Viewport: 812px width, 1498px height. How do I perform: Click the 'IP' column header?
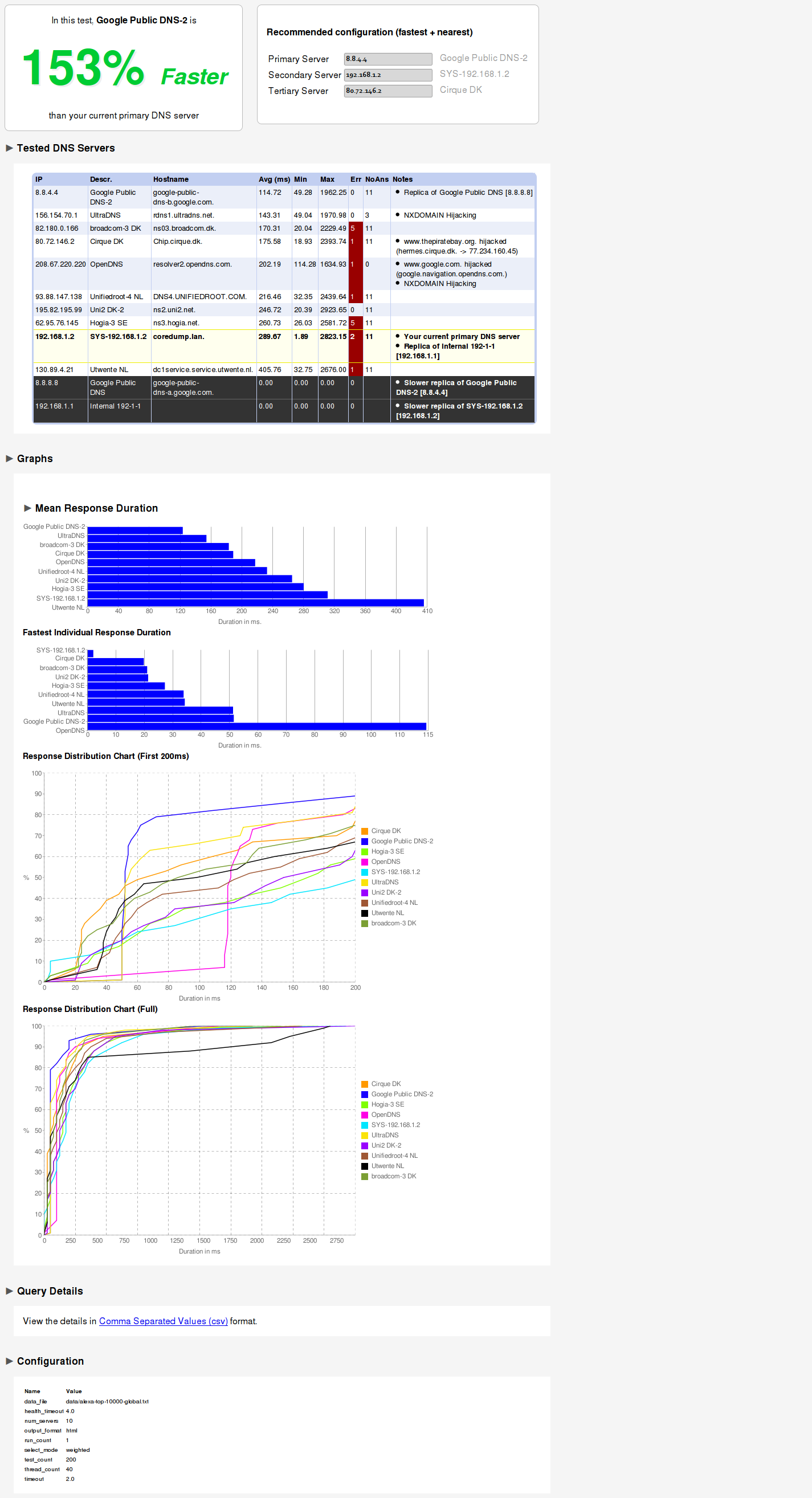coord(39,179)
